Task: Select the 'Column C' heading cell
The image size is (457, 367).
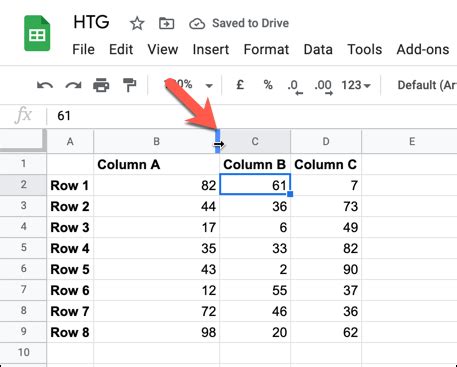Action: [x=326, y=164]
